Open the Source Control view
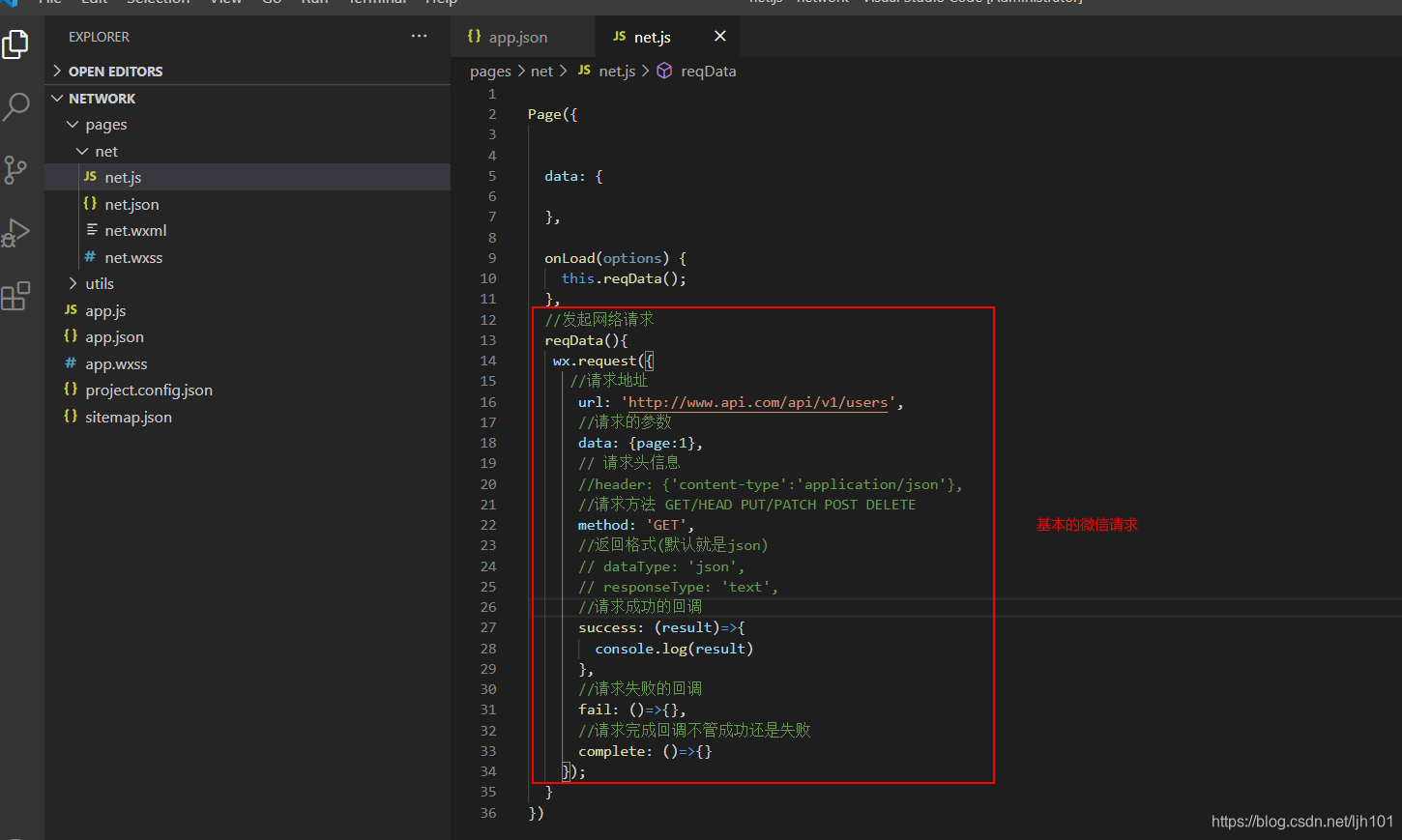Viewport: 1402px width, 840px height. point(16,170)
